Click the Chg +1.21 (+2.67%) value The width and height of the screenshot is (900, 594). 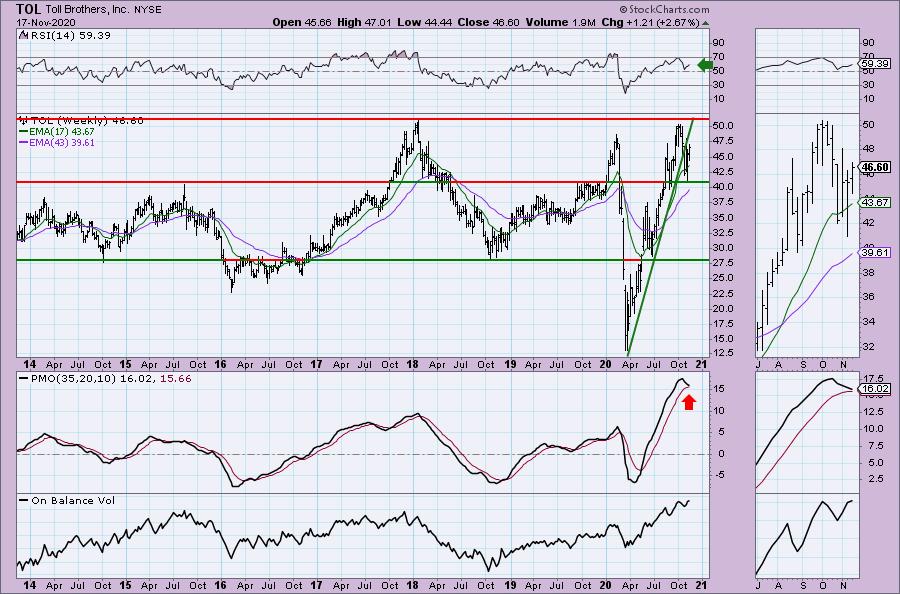pyautogui.click(x=650, y=22)
